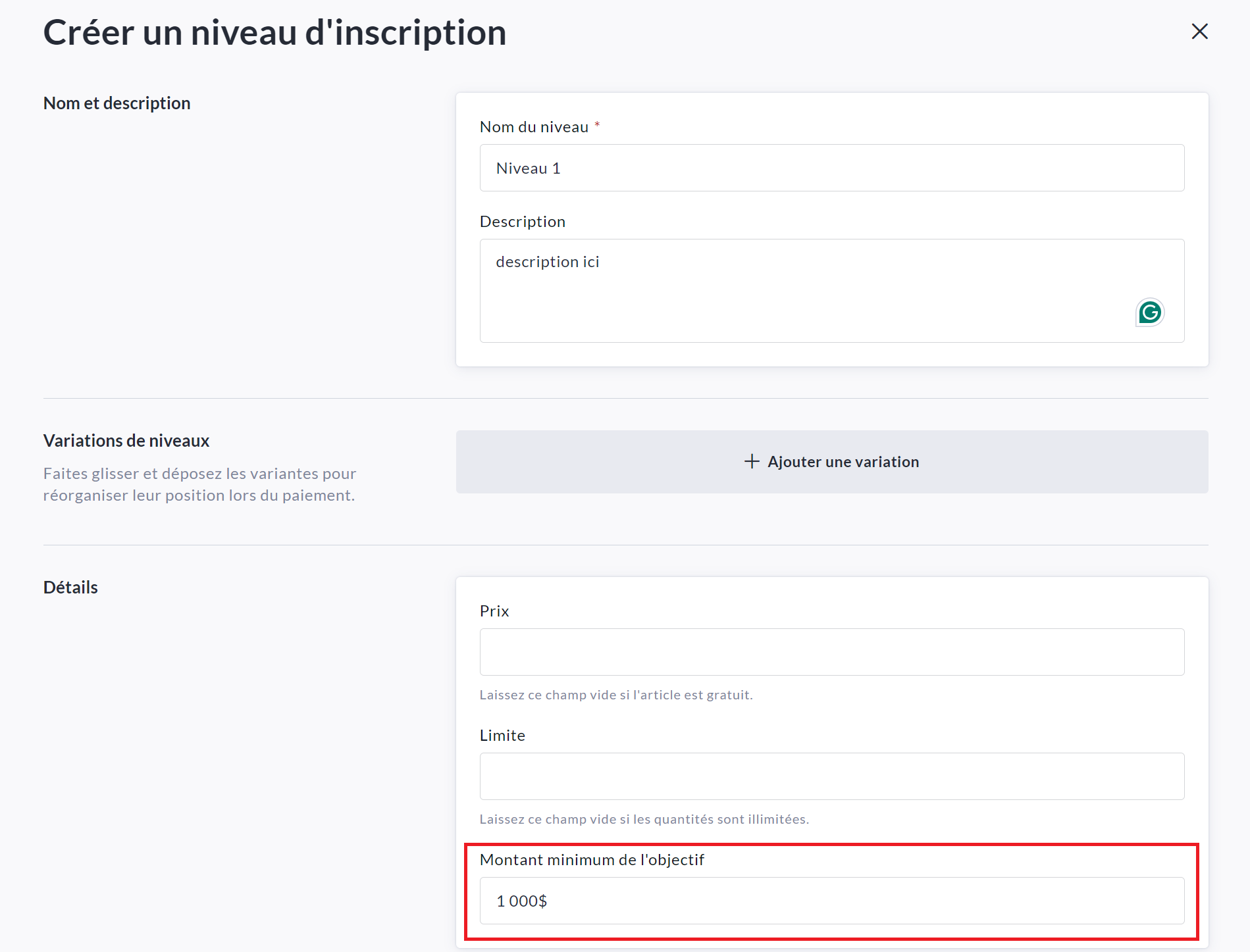Click the Grammarly icon in Description box

tap(1149, 313)
